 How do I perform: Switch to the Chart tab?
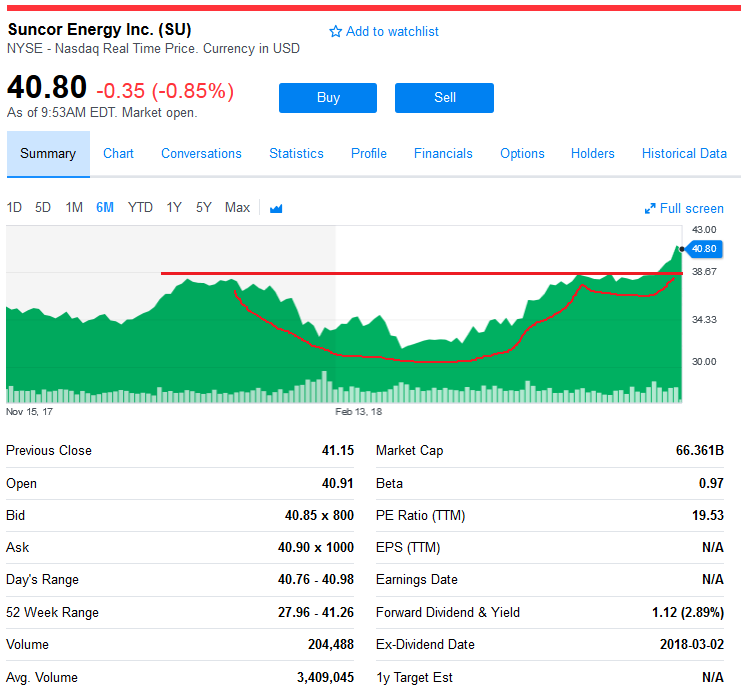(x=118, y=154)
